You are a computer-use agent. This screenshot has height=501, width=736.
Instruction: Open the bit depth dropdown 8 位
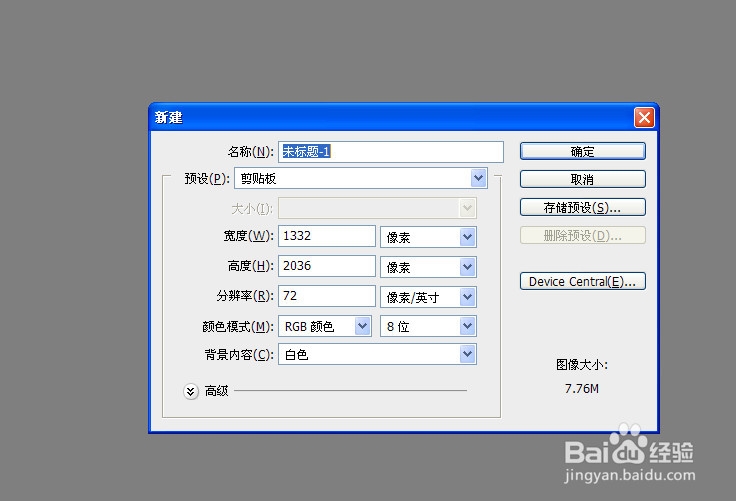point(428,326)
